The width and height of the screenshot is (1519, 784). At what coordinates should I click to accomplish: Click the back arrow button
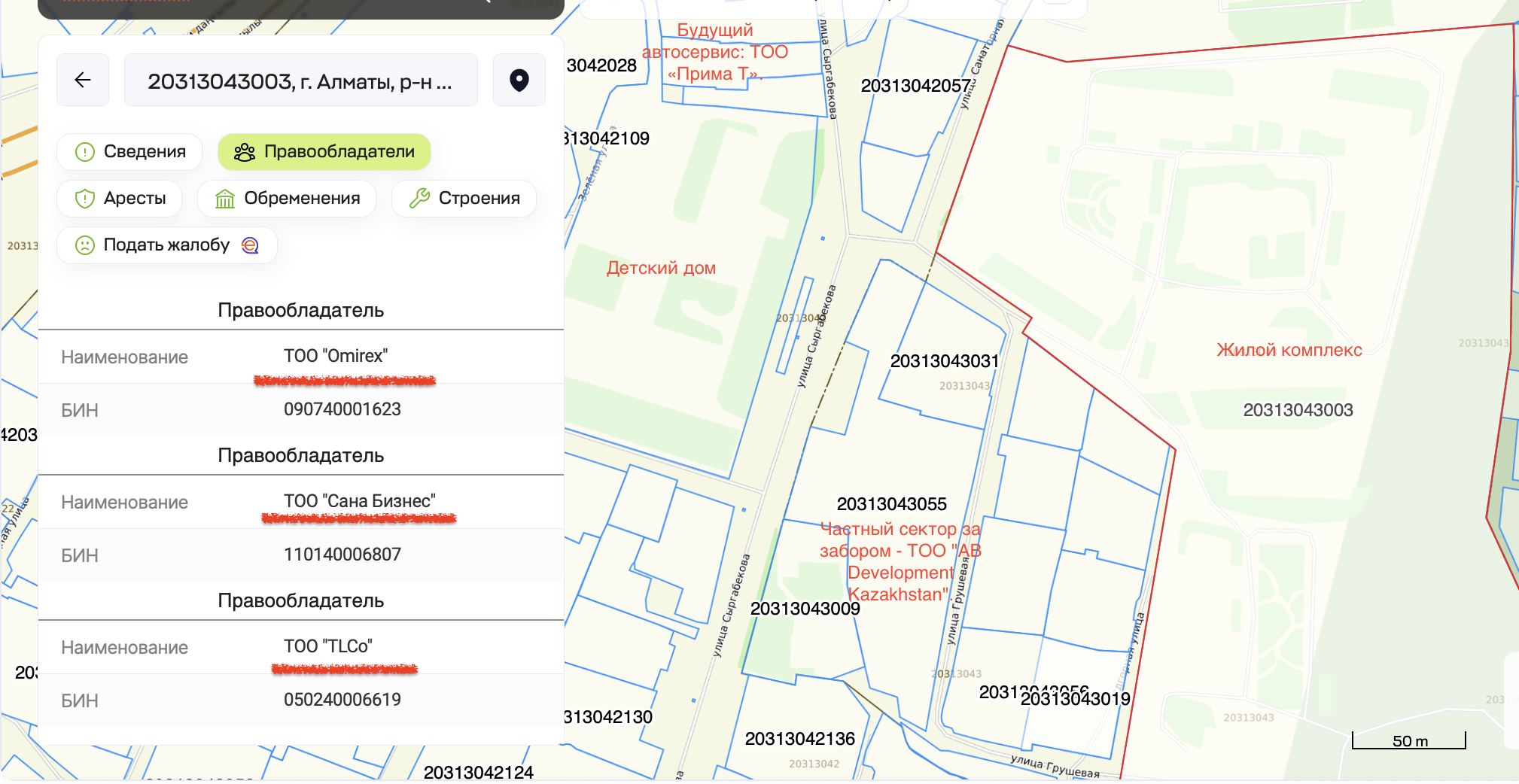pos(83,80)
